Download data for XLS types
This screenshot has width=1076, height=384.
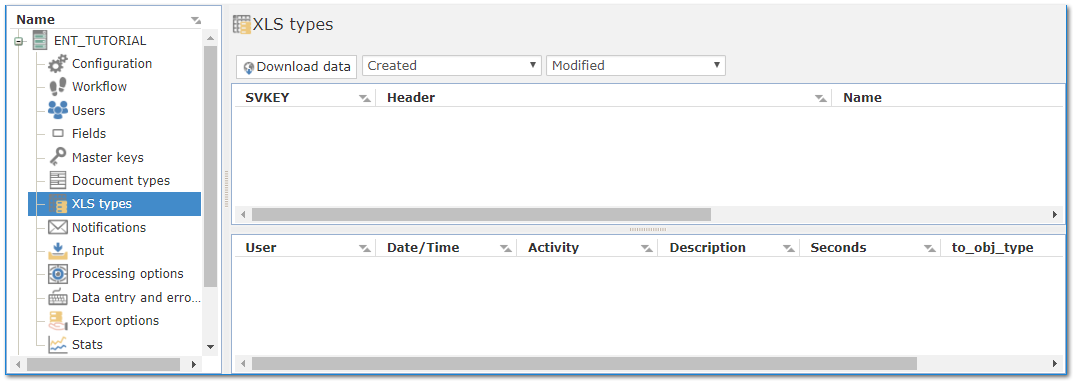point(296,67)
